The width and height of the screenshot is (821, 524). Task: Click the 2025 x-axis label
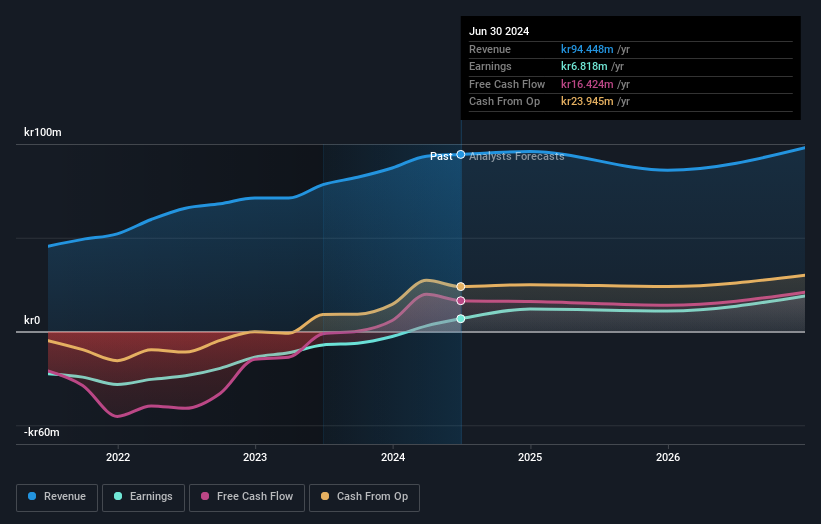point(530,457)
